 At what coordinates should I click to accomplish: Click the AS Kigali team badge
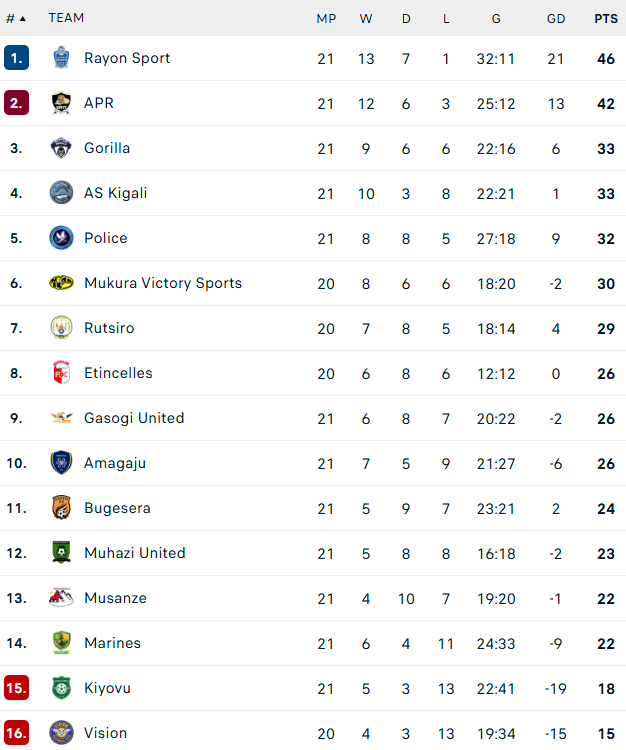61,193
